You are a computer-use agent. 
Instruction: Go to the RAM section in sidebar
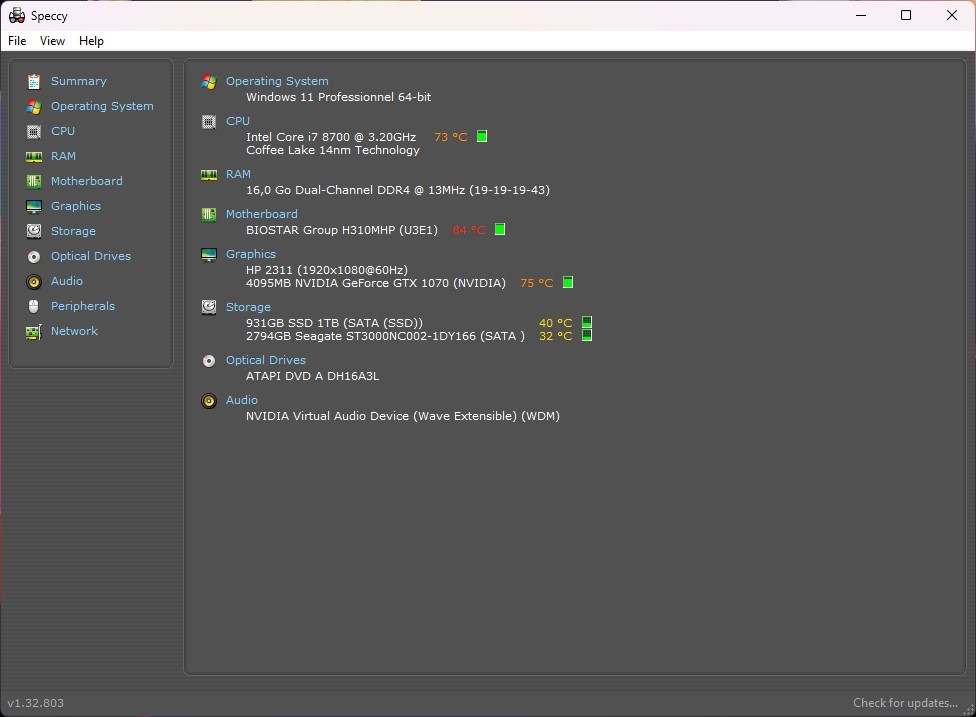coord(63,156)
